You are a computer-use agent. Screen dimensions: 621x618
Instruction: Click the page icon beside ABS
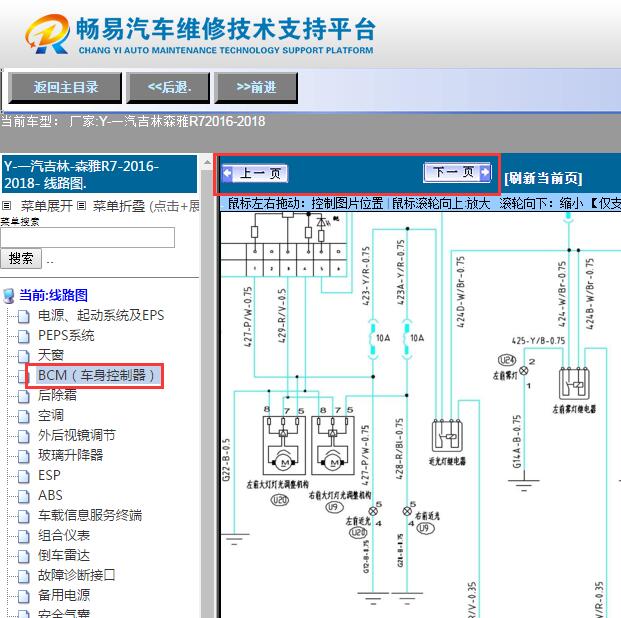[24, 496]
